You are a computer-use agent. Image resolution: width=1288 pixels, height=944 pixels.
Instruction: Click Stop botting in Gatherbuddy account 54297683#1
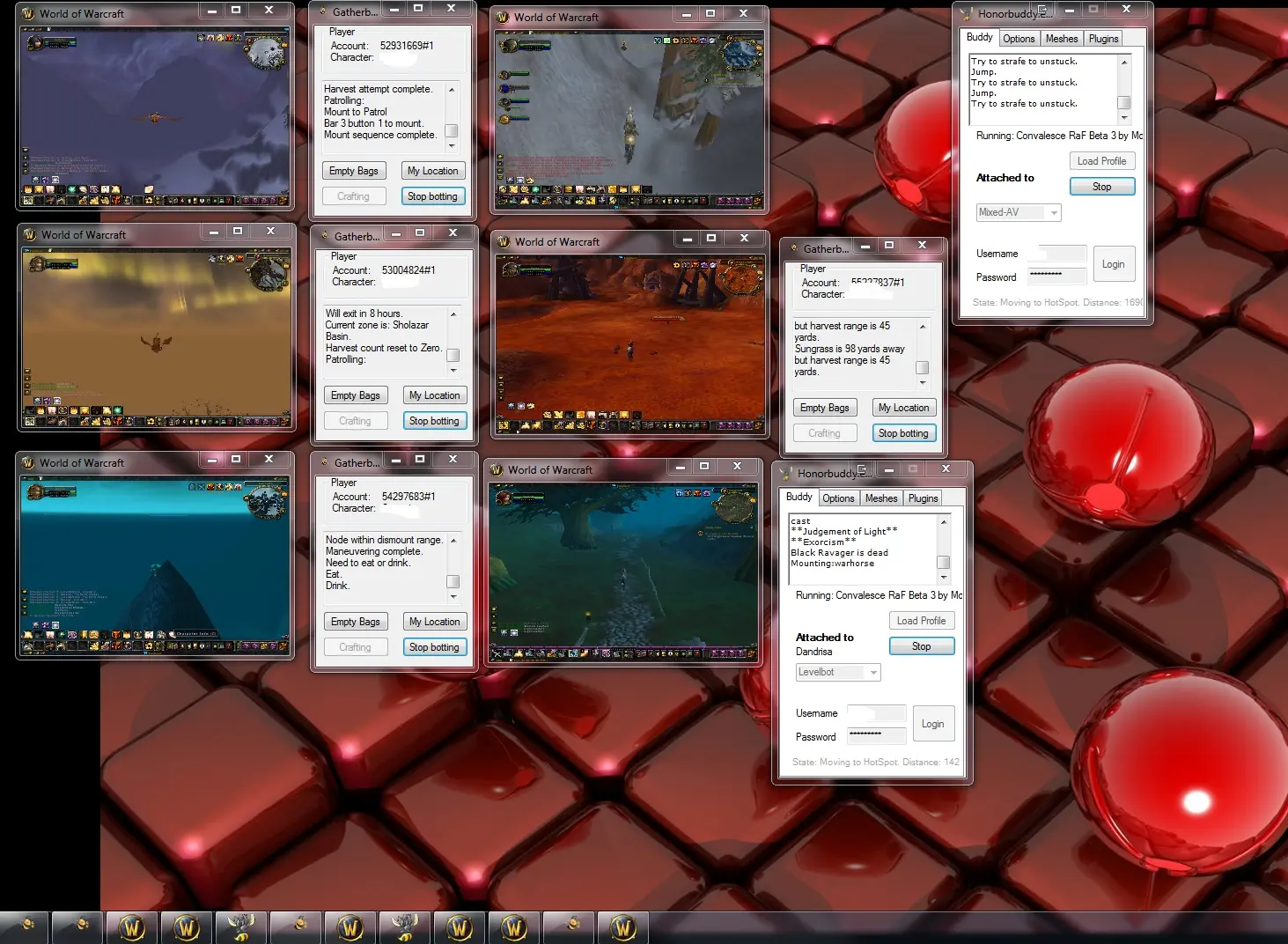[434, 647]
